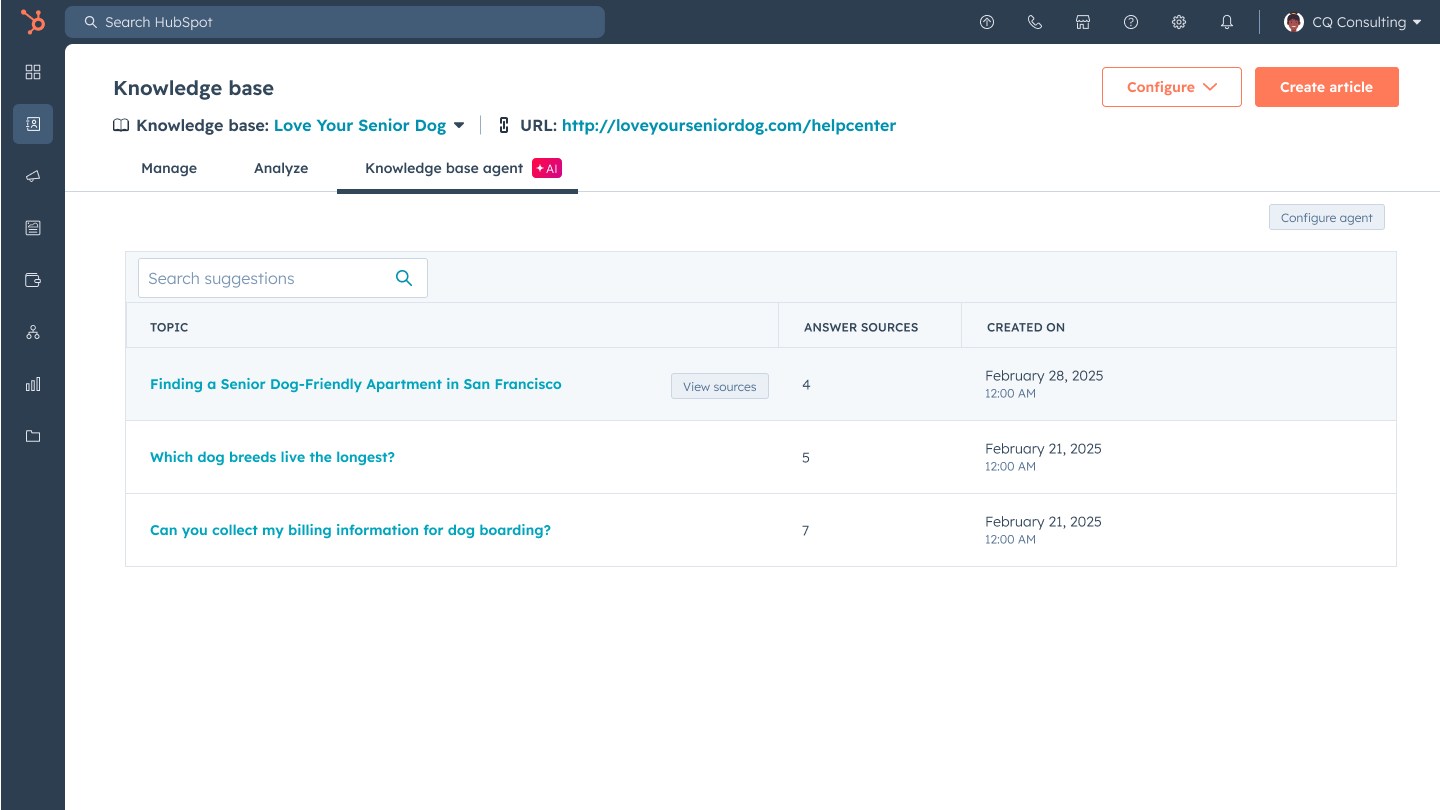Click the February 28, 2025 date

coord(1044,376)
